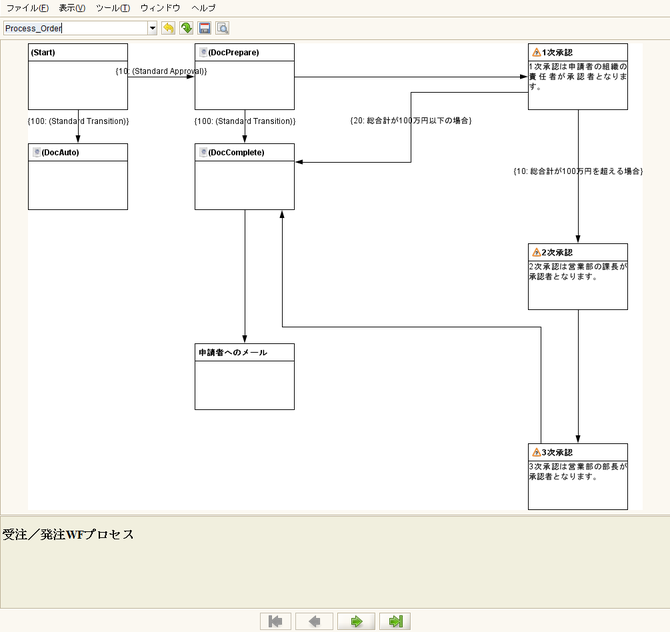670x632 pixels.
Task: Click the DocPrepare node document icon
Action: click(203, 52)
